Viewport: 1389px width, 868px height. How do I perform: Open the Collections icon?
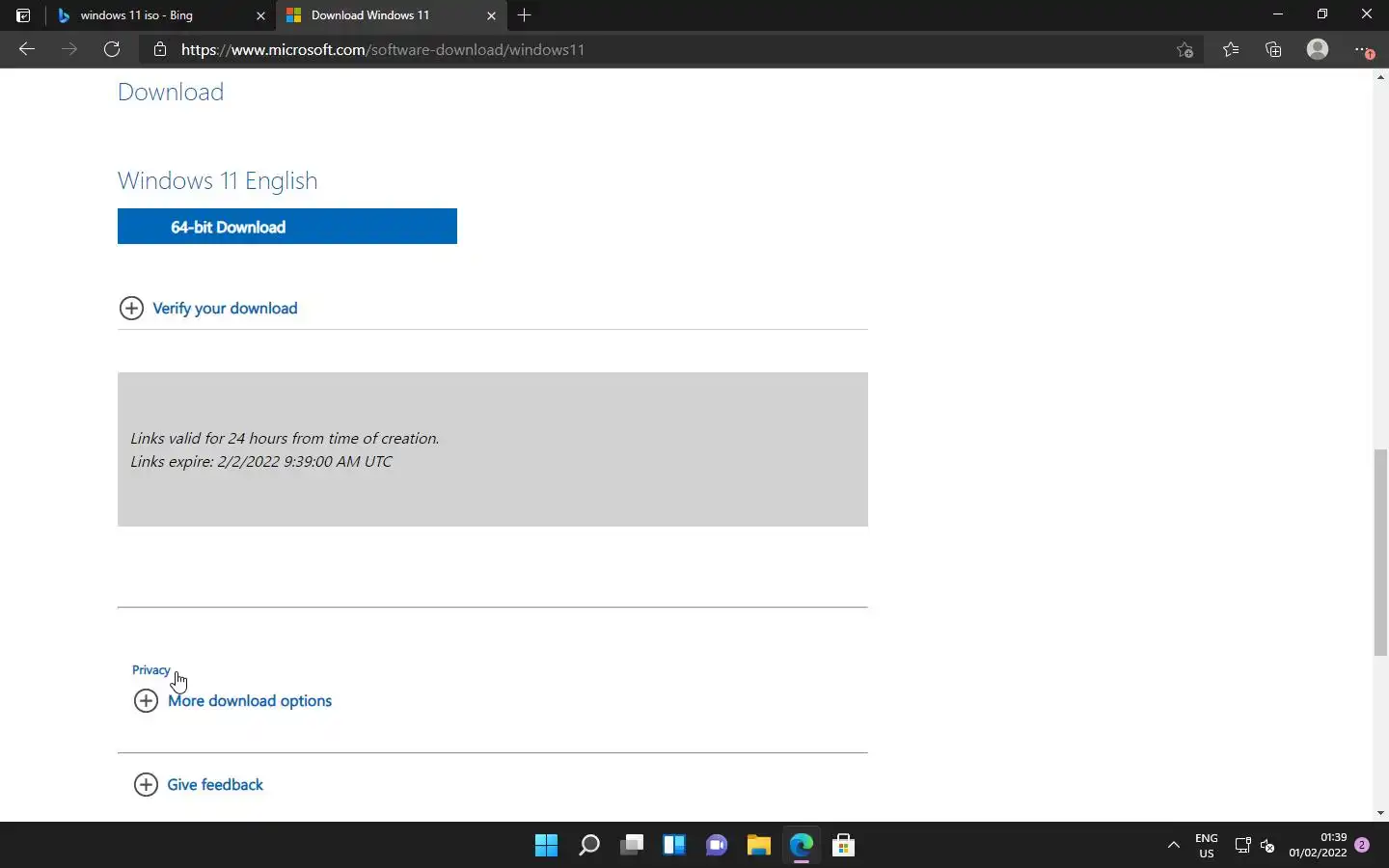click(1273, 49)
